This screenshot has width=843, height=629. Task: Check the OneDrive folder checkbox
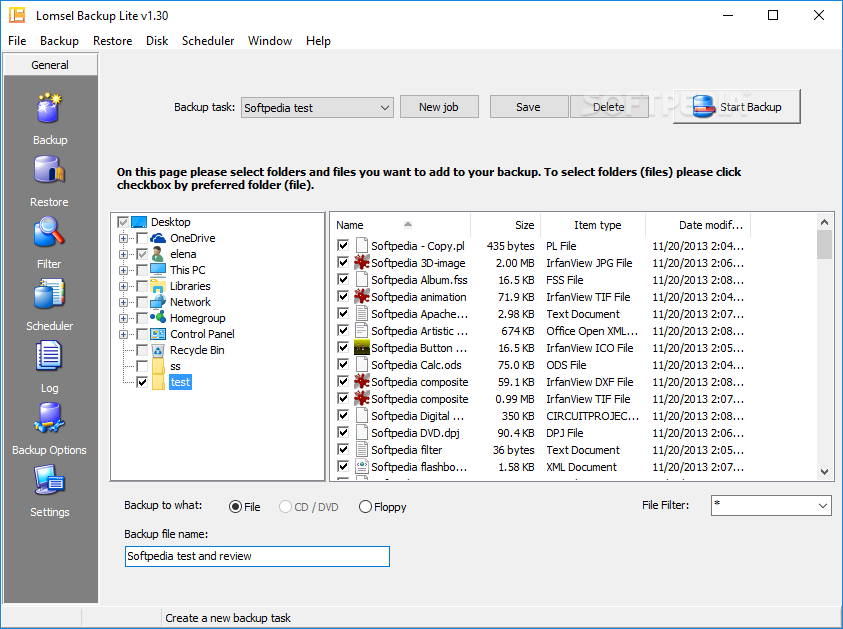pos(142,238)
